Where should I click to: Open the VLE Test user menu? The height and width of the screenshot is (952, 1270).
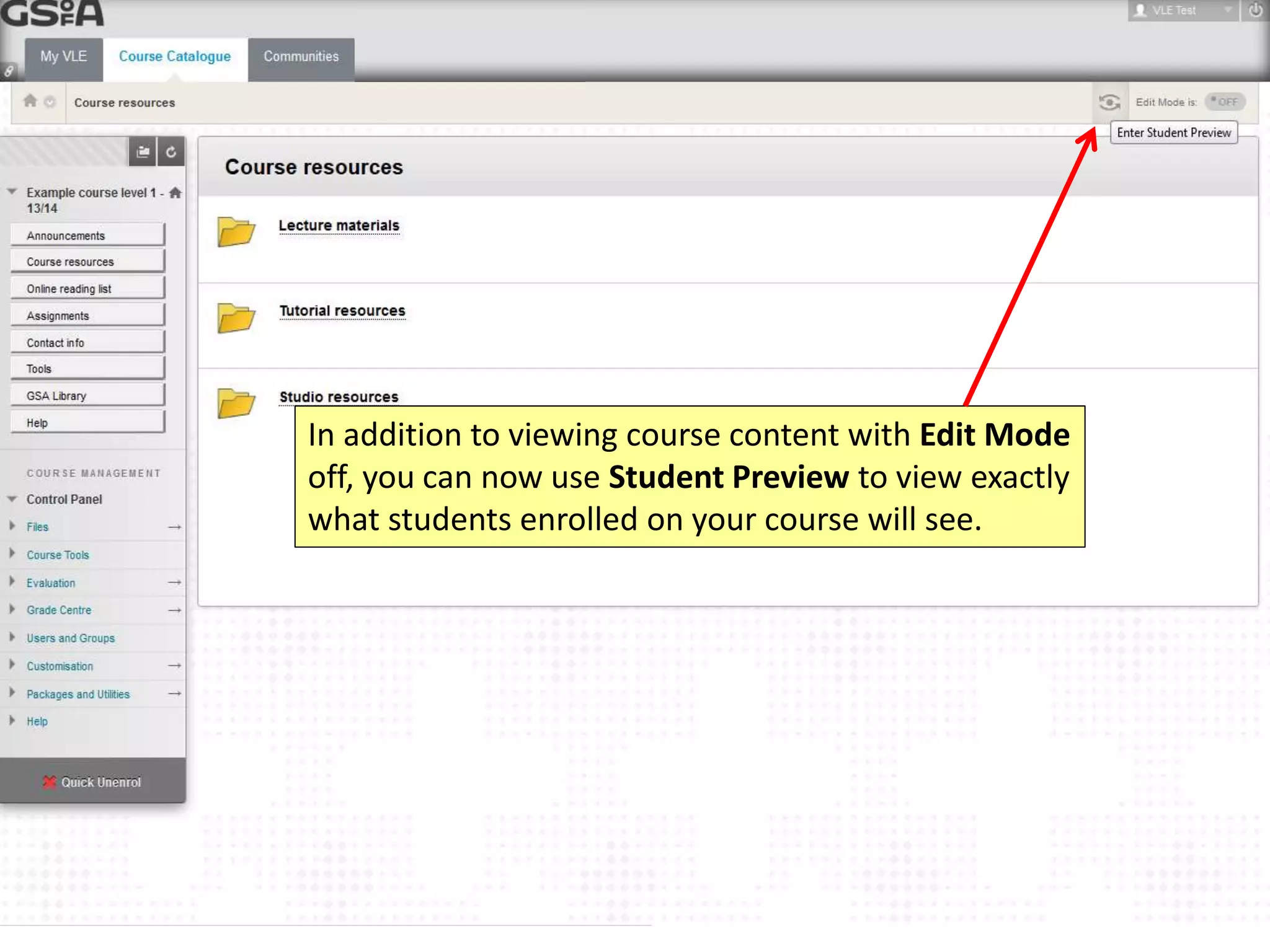tap(1182, 11)
